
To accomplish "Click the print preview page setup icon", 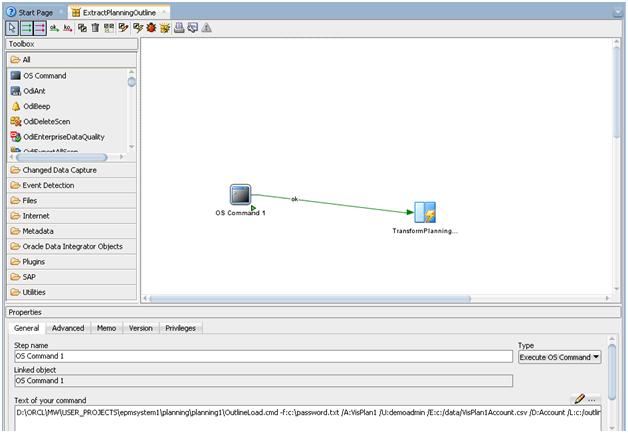I will click(x=193, y=28).
